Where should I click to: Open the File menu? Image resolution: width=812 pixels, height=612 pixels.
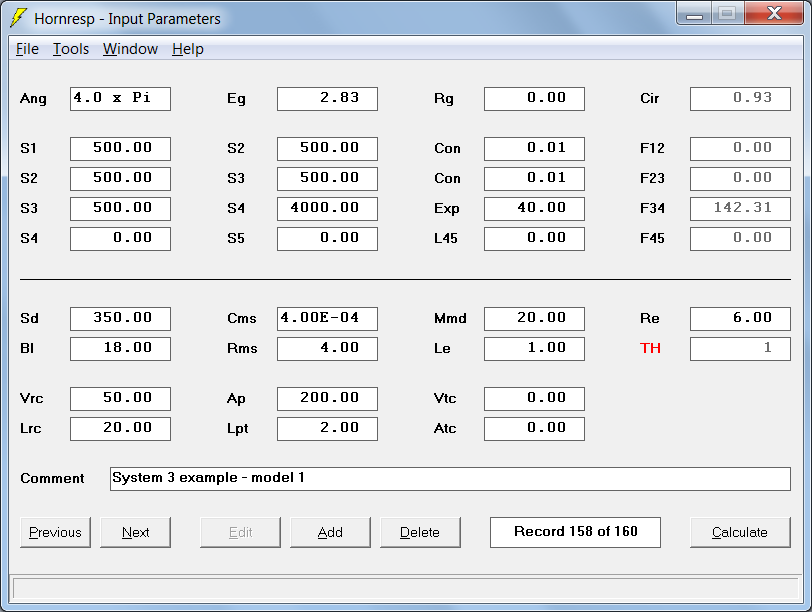click(x=27, y=49)
